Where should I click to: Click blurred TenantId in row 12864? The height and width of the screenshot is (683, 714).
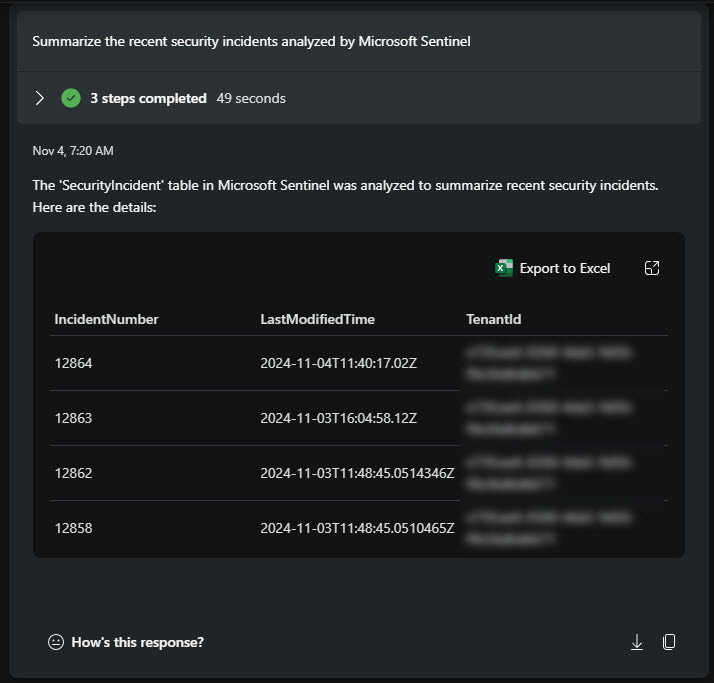(x=549, y=363)
